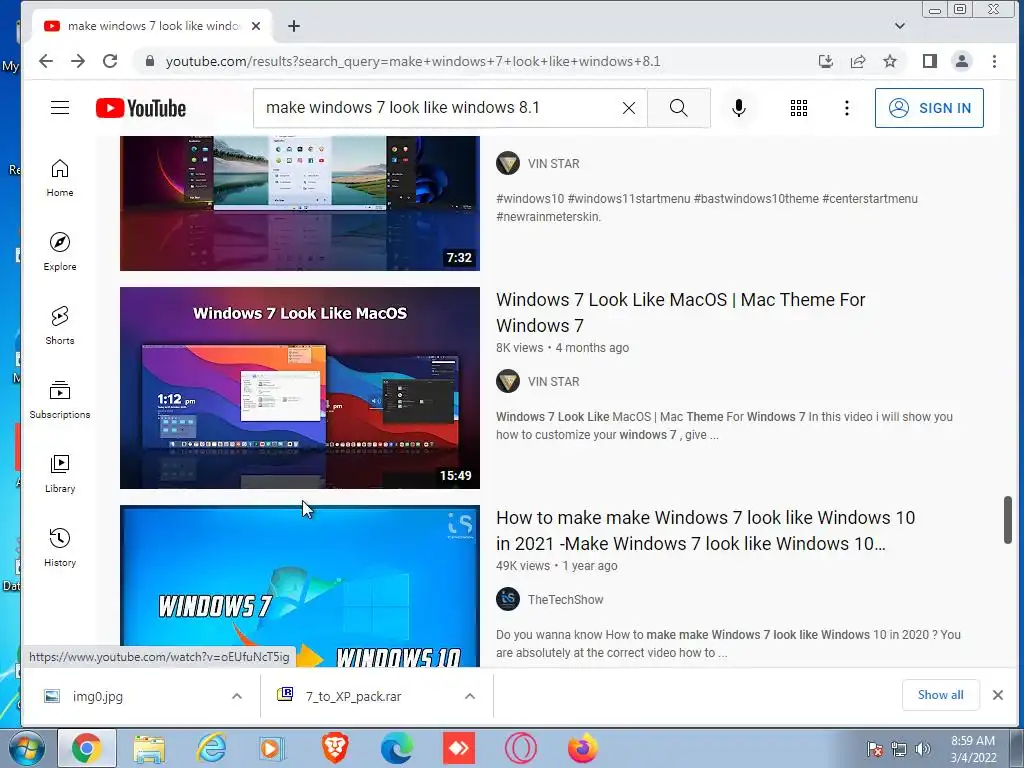The height and width of the screenshot is (768, 1024).
Task: Open YouTube settings three-dot menu
Action: click(x=847, y=108)
